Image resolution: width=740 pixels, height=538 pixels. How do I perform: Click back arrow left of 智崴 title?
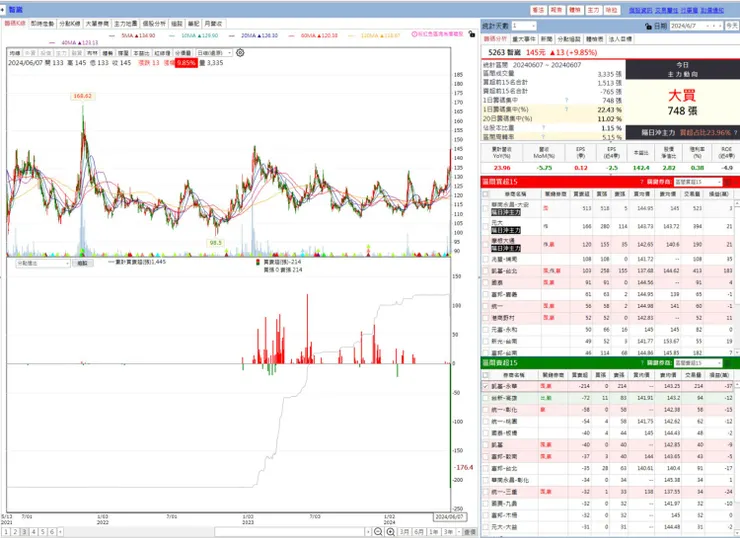point(3,9)
